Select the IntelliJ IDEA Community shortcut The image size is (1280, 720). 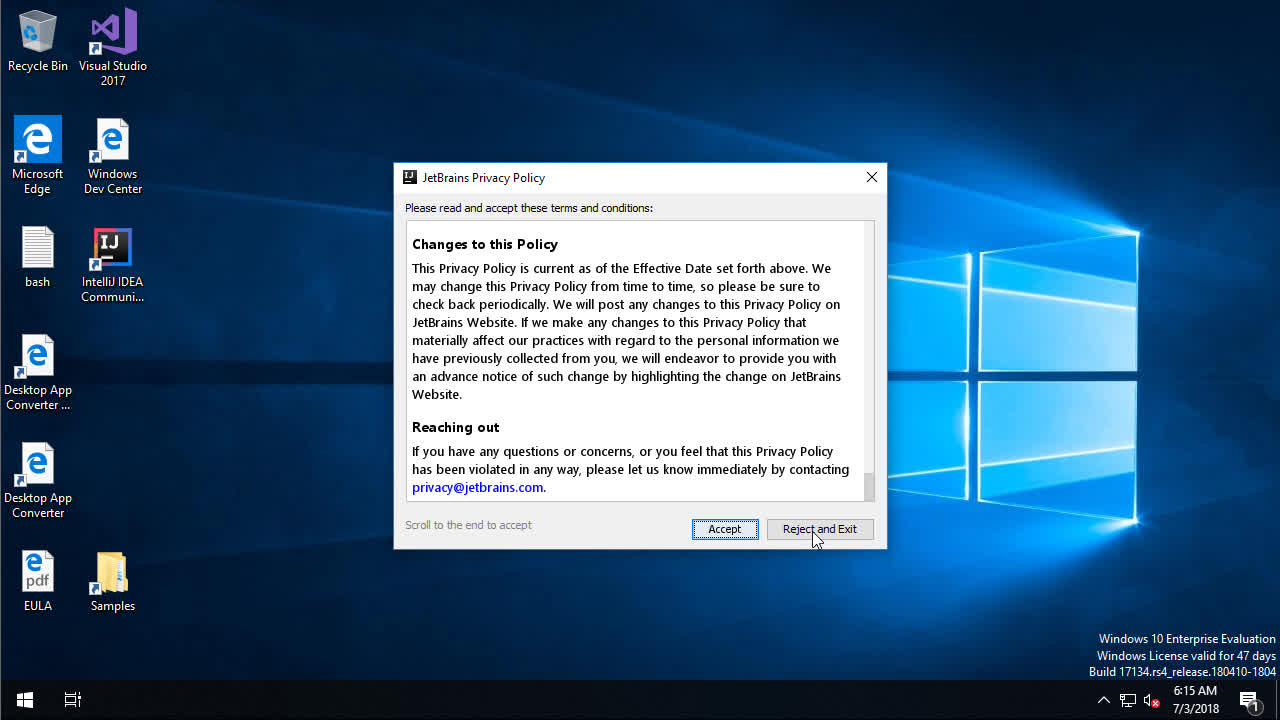pos(113,264)
